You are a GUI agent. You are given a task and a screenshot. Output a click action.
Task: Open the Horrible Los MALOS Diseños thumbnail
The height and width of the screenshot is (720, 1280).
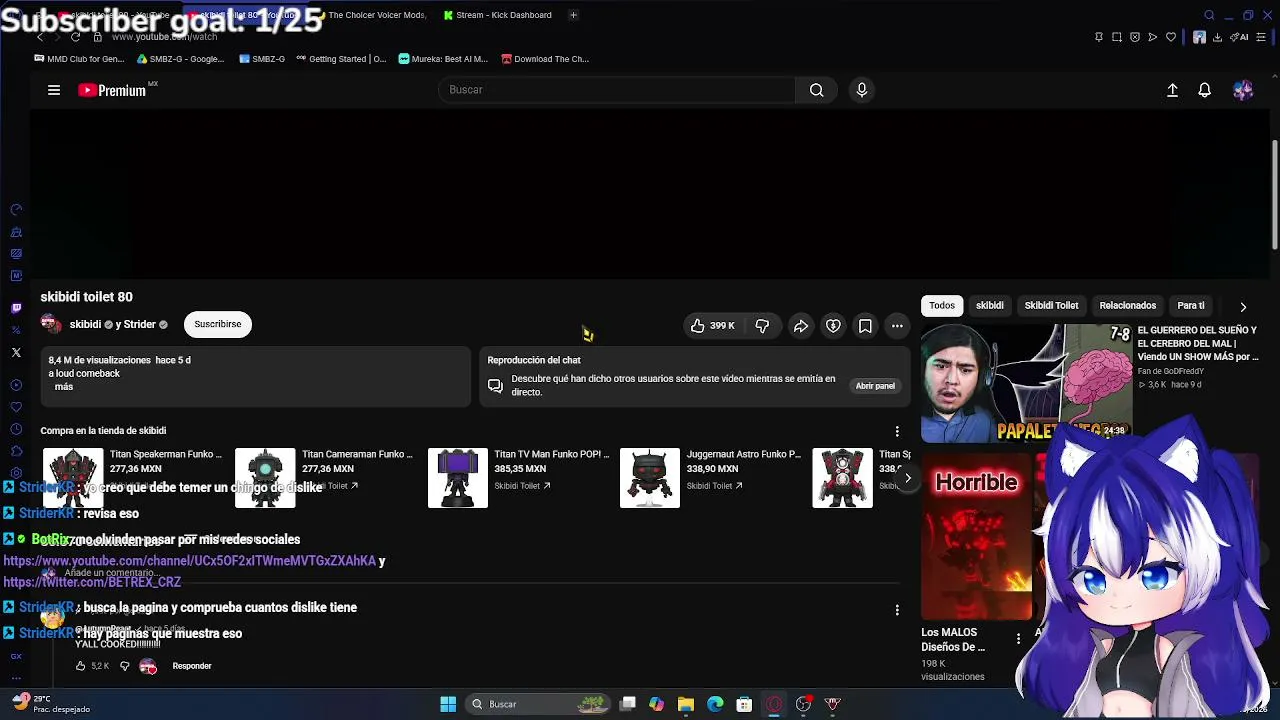(x=976, y=535)
